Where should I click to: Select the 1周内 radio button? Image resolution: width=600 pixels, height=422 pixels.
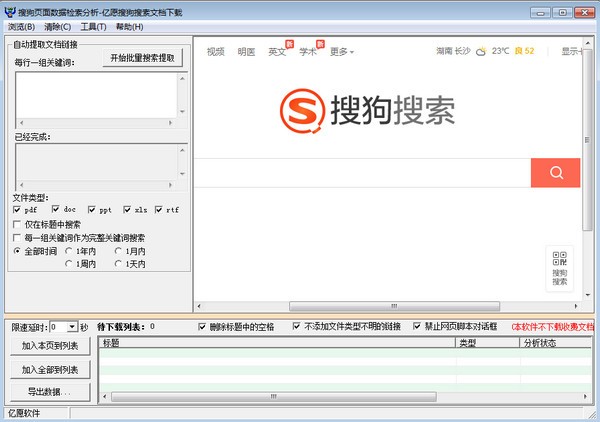coord(70,264)
